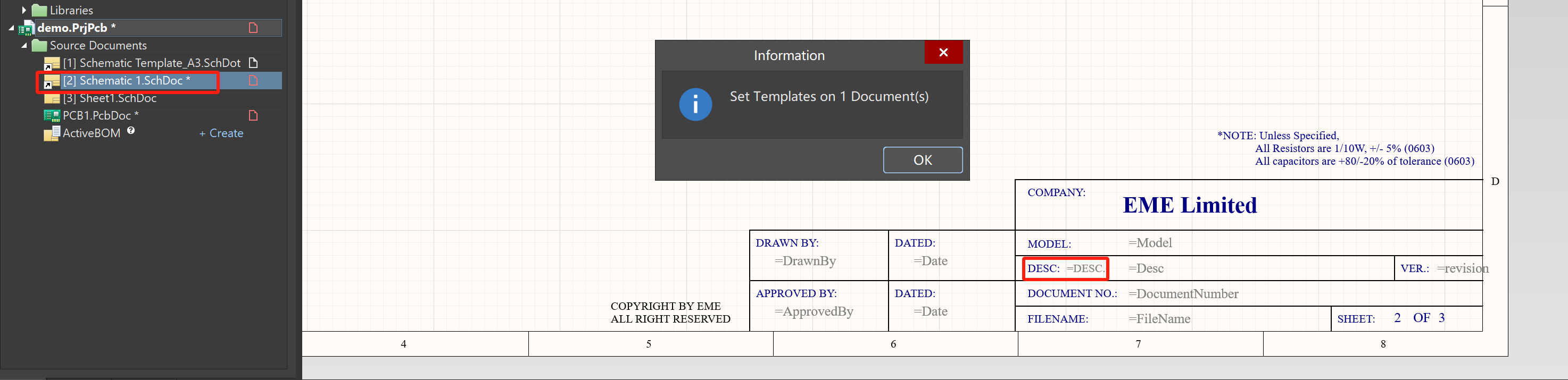Screen dimensions: 1568x380
Task: Click the PCB1.PcbDoc board icon
Action: point(52,115)
